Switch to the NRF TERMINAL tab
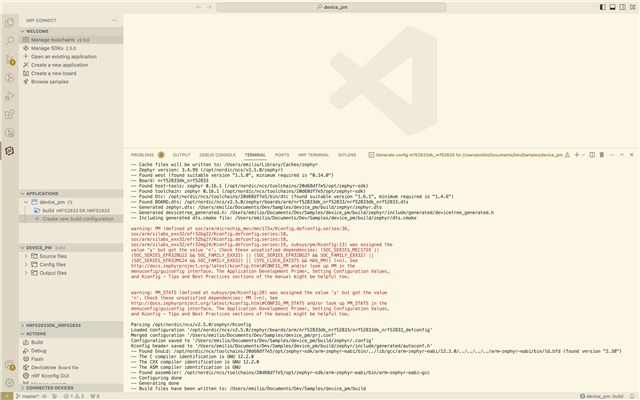 (313, 155)
